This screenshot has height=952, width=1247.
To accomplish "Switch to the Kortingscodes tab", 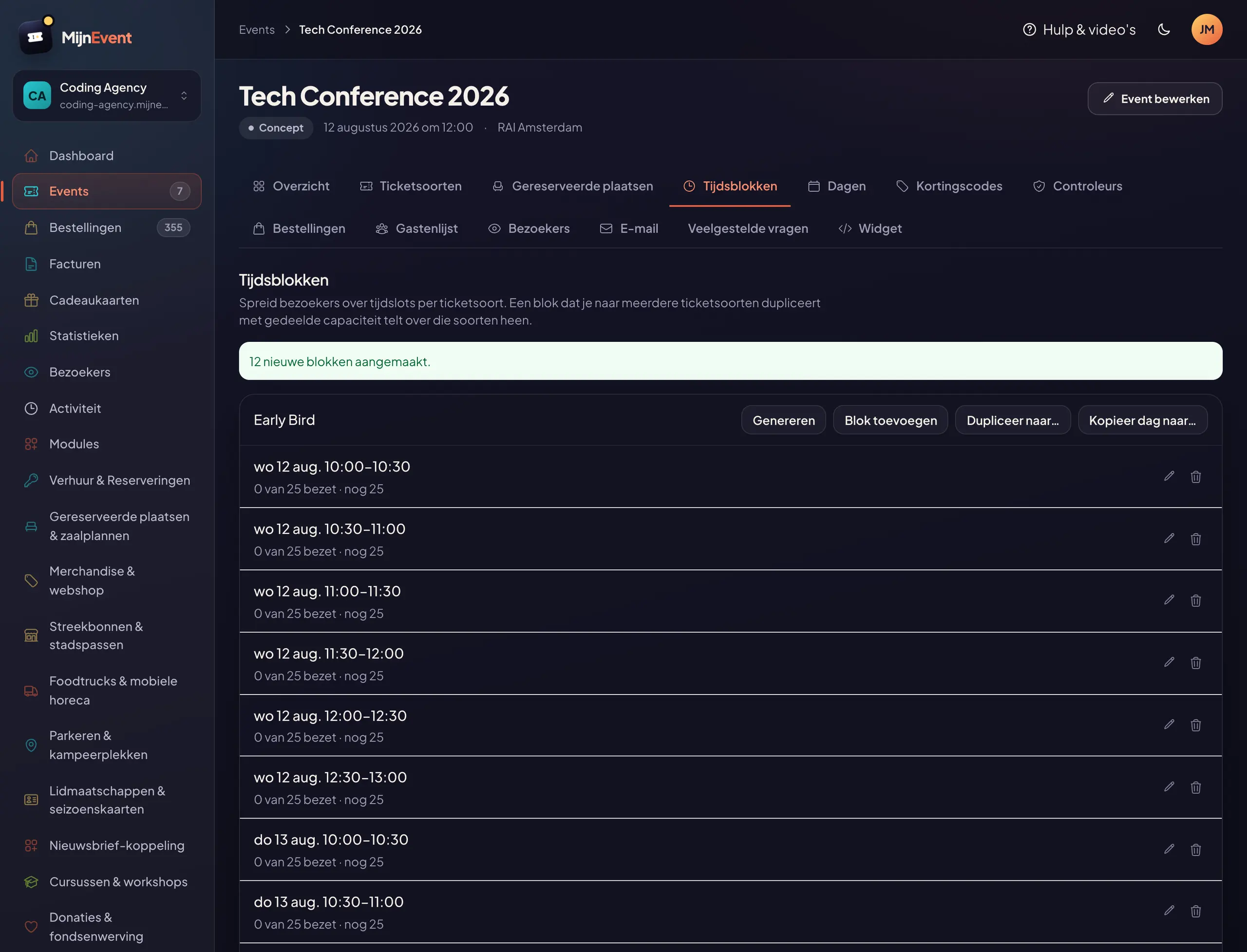I will point(949,186).
